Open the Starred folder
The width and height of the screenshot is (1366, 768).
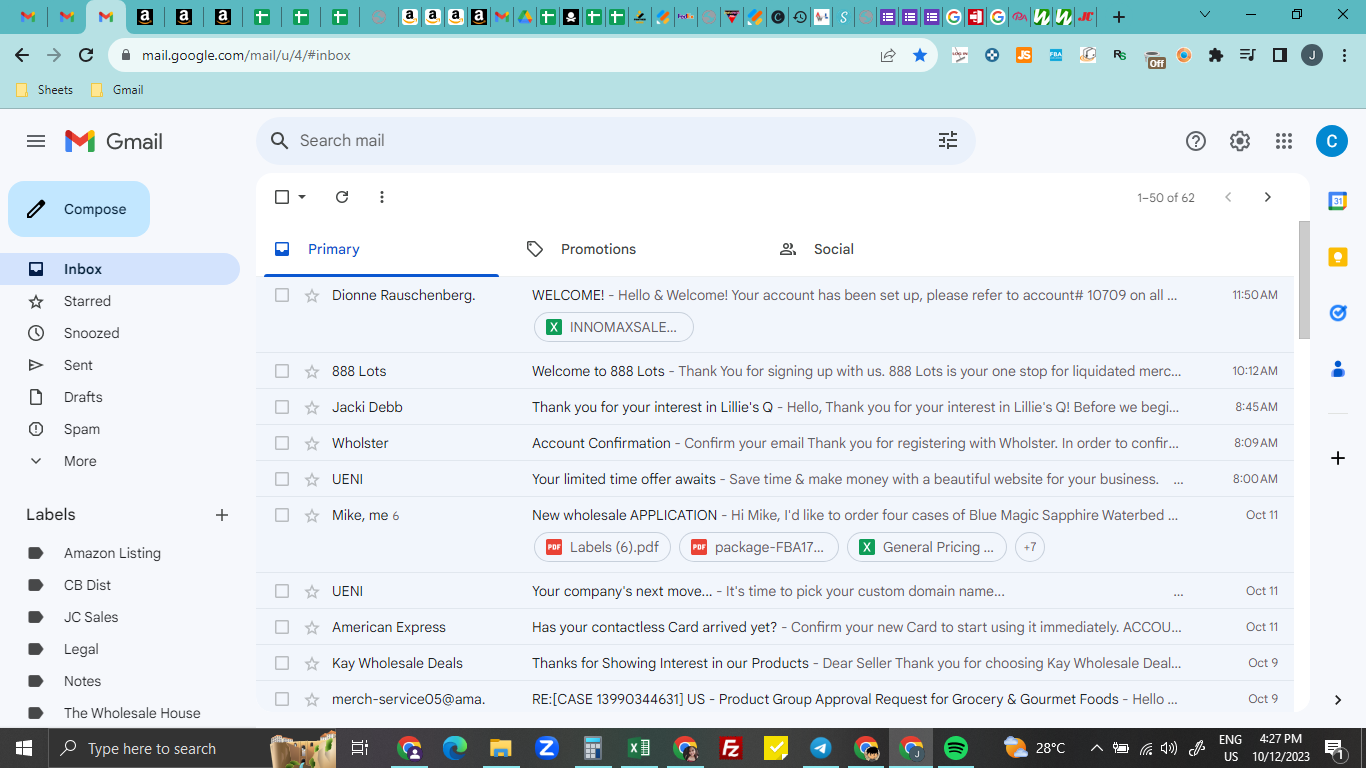(120, 301)
